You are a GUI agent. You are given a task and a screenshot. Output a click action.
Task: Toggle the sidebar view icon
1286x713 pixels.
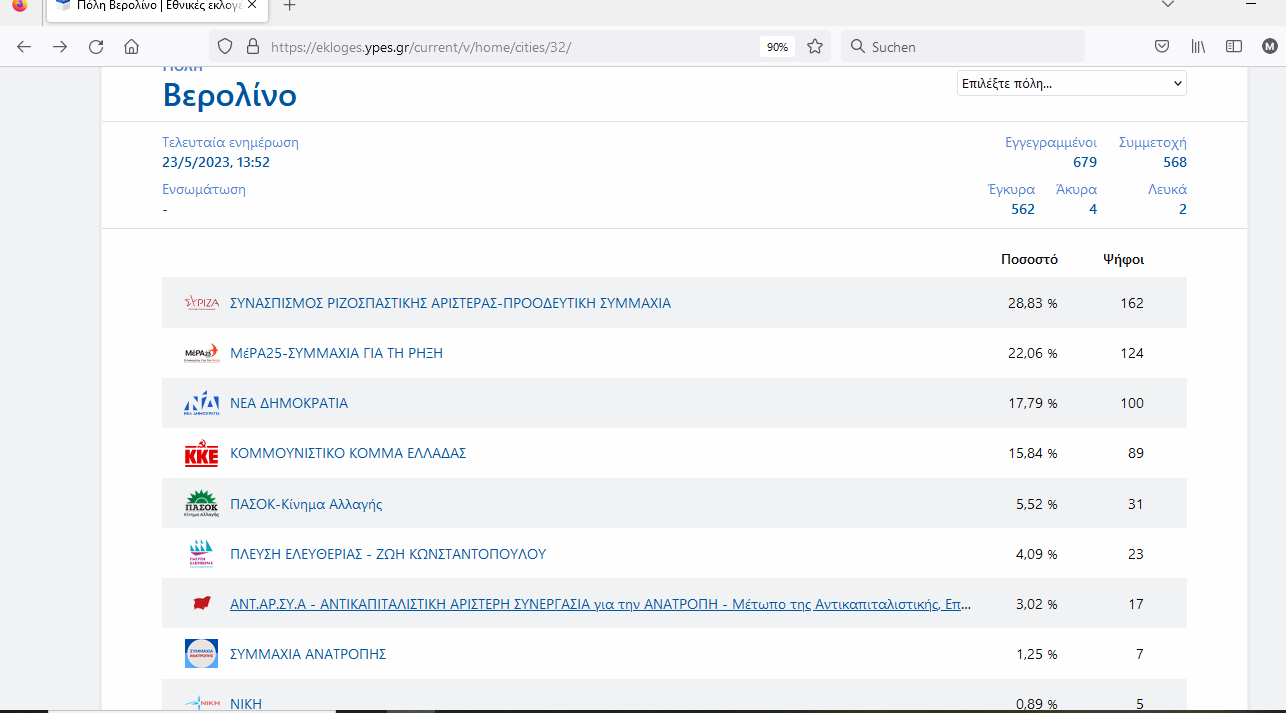(1234, 46)
